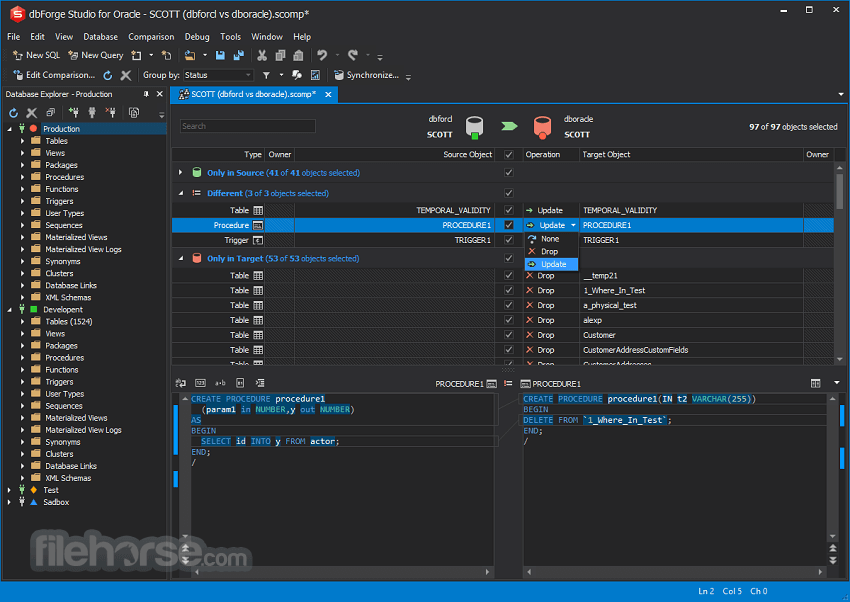The width and height of the screenshot is (850, 602).
Task: Click New Connection plug icon with plus
Action: pyautogui.click(x=73, y=113)
